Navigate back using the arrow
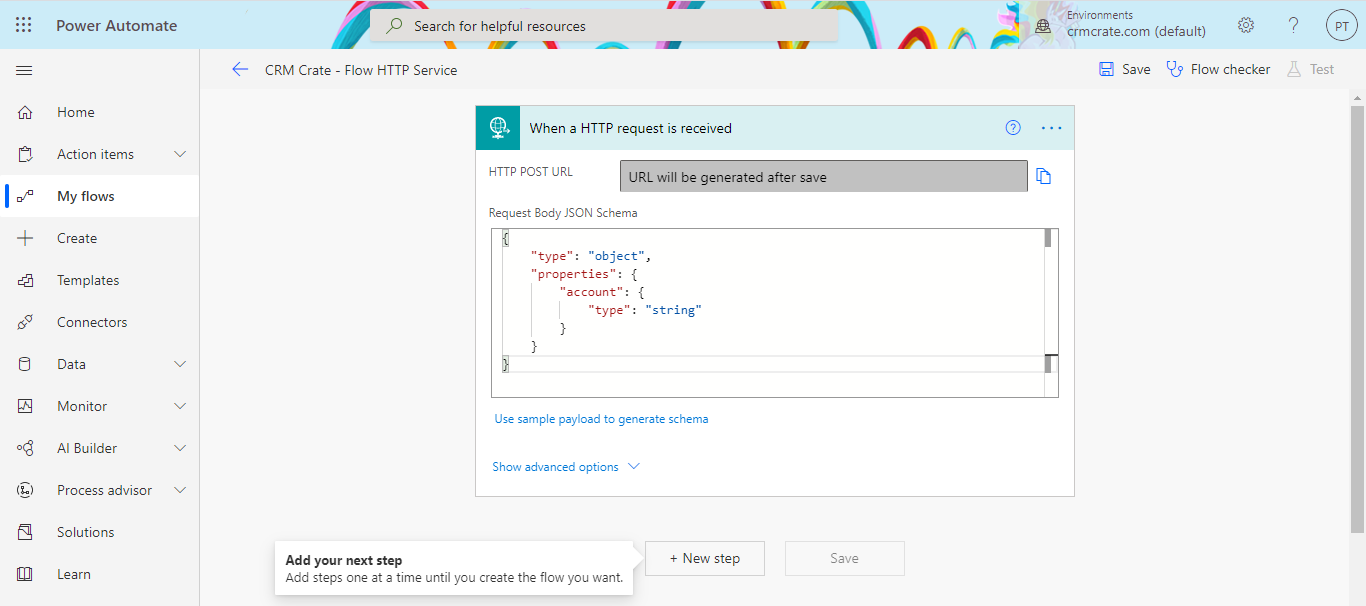 click(240, 69)
